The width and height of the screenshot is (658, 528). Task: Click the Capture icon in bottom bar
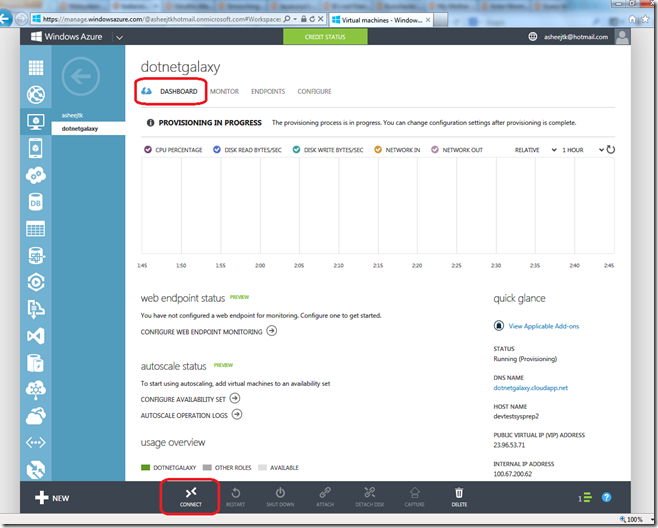[415, 493]
